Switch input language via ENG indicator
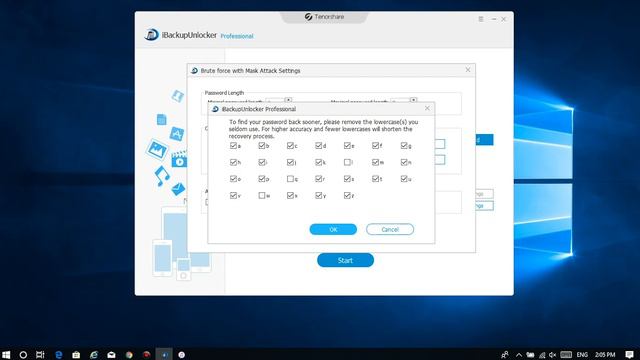The height and width of the screenshot is (360, 640). coord(582,355)
